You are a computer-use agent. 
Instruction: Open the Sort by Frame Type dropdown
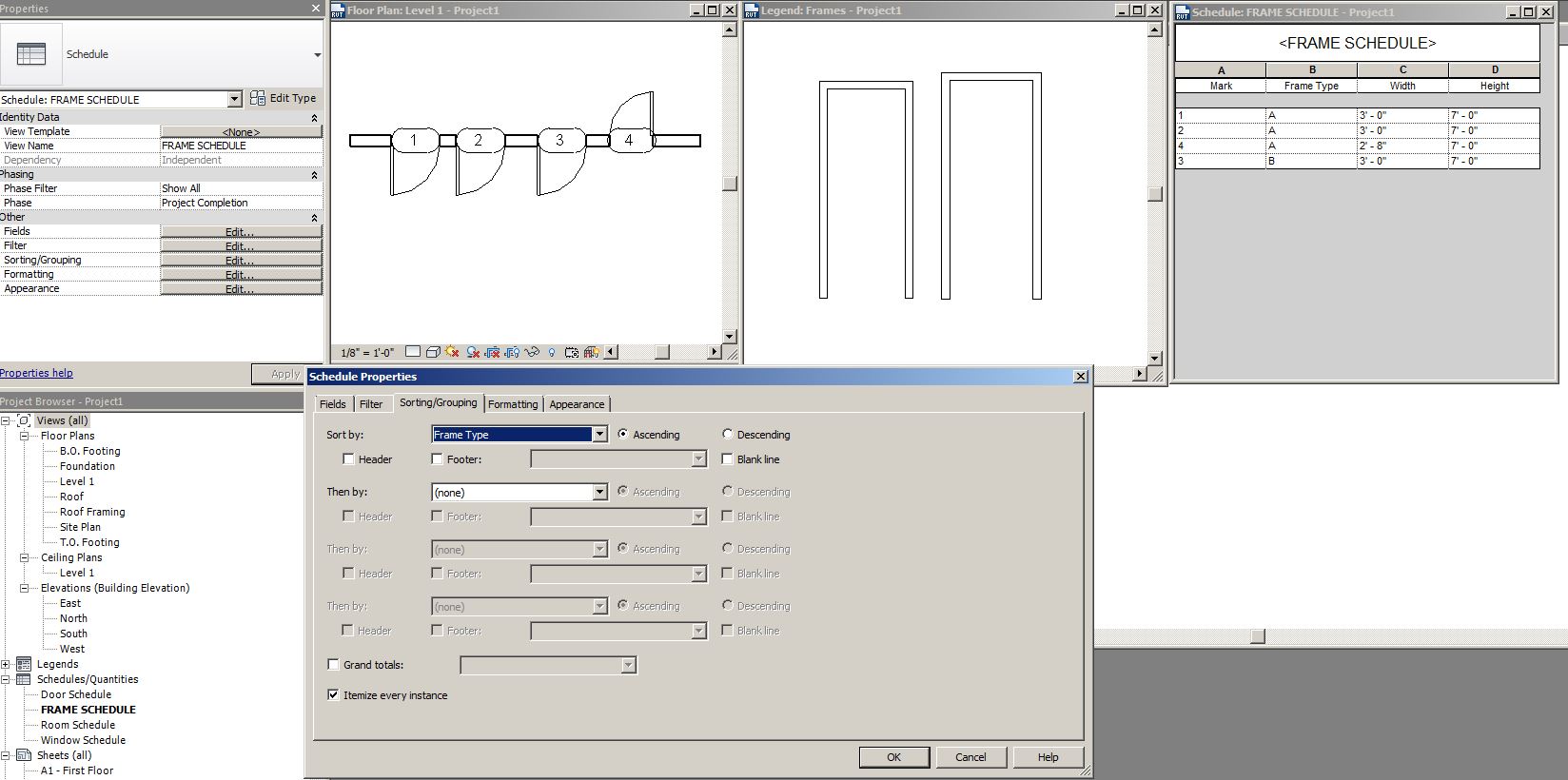599,435
